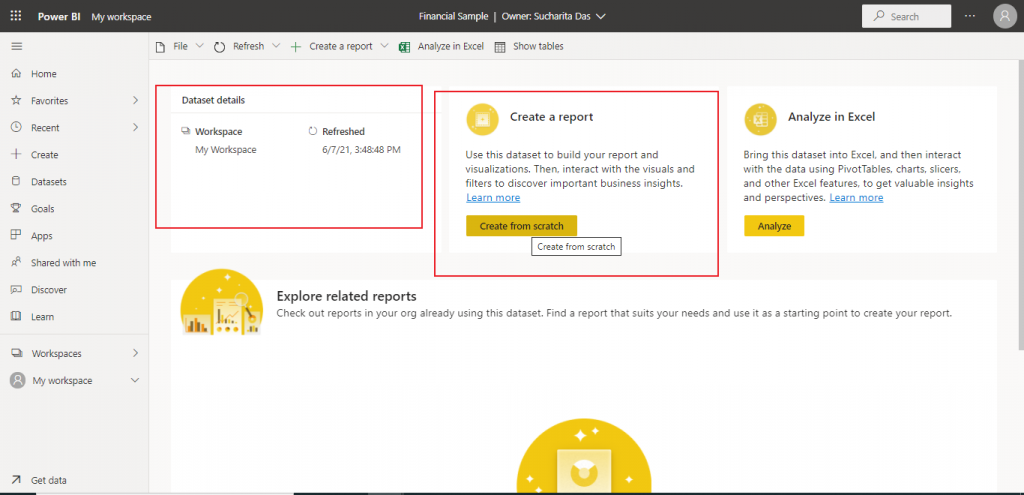The image size is (1024, 495).
Task: Click the Home house icon
Action: [16, 74]
